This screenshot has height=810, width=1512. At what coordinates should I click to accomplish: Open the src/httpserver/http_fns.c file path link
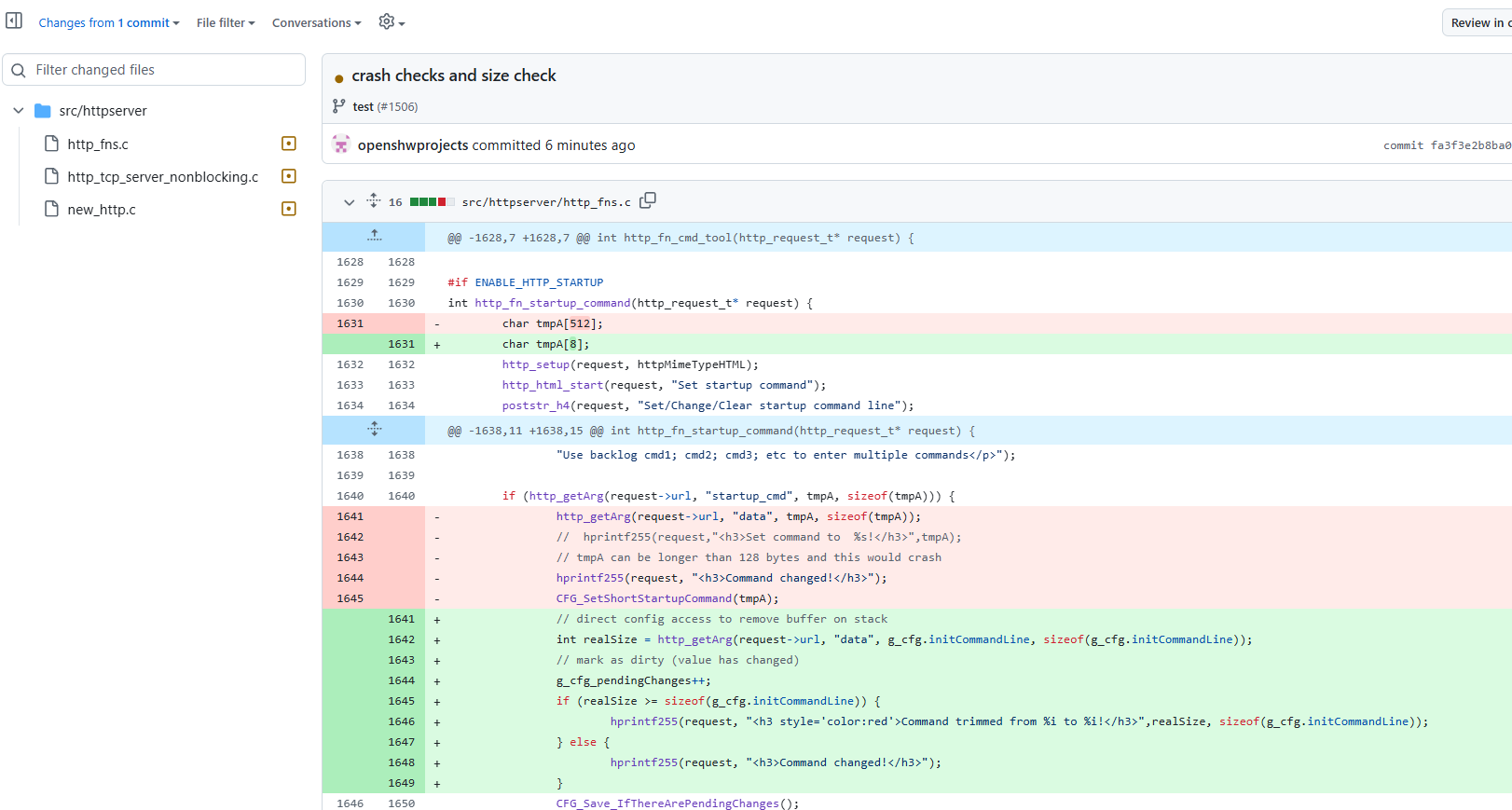pos(546,202)
